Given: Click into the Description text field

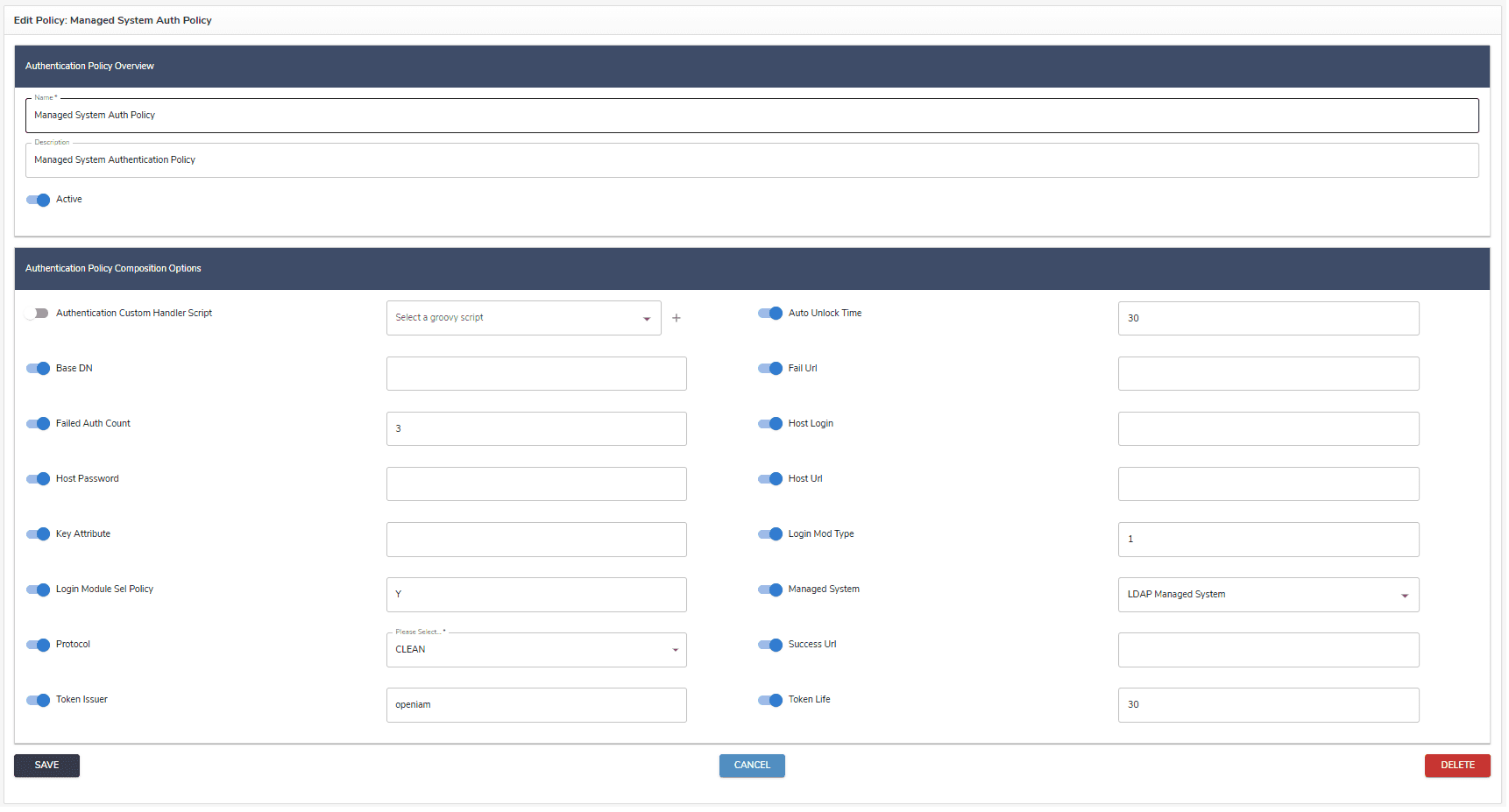Looking at the screenshot, I should point(751,160).
